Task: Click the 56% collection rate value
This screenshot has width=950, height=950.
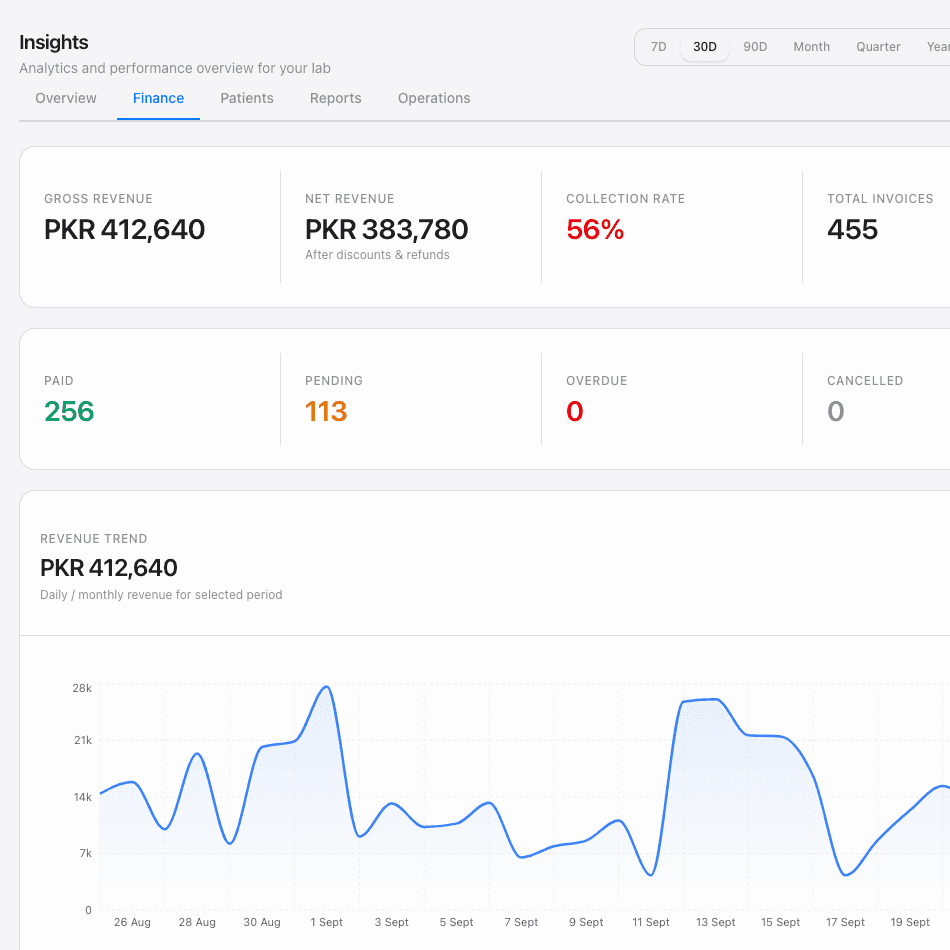Action: [595, 230]
